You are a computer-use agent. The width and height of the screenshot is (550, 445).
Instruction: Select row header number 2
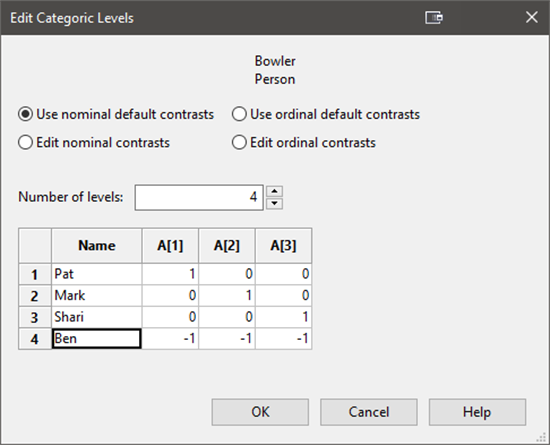[35, 296]
